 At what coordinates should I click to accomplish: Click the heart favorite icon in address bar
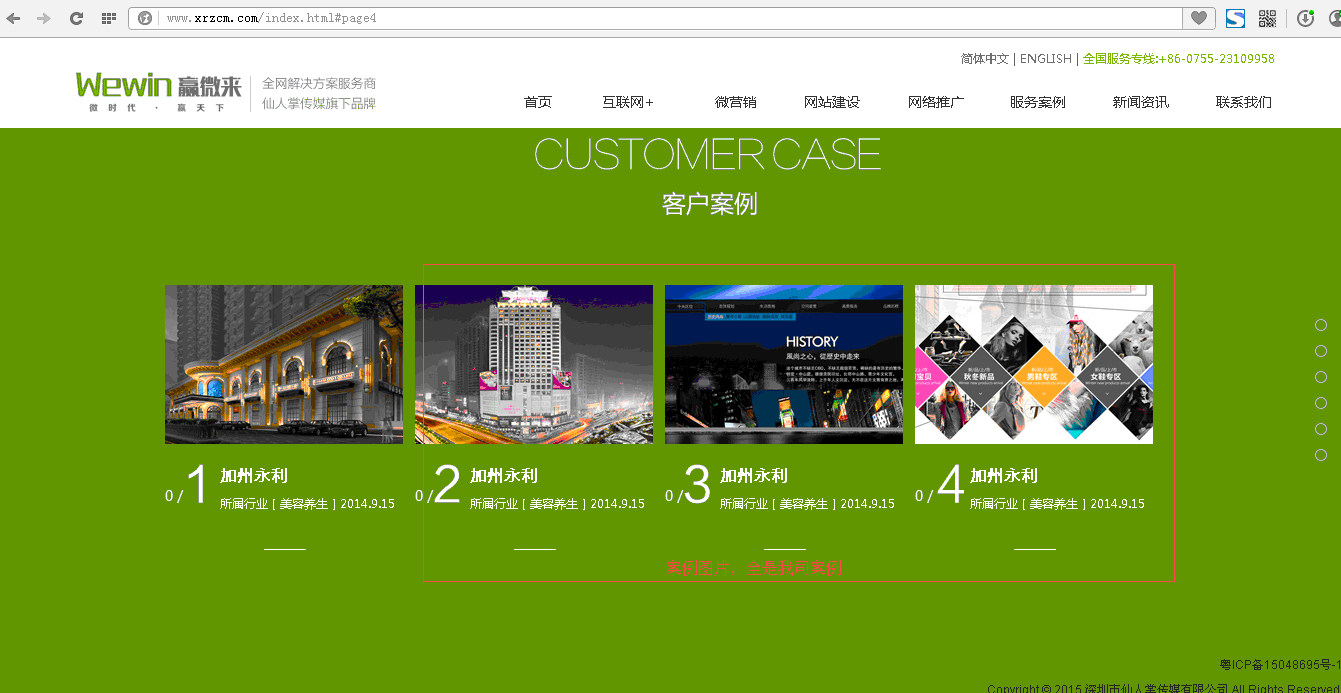[1198, 18]
